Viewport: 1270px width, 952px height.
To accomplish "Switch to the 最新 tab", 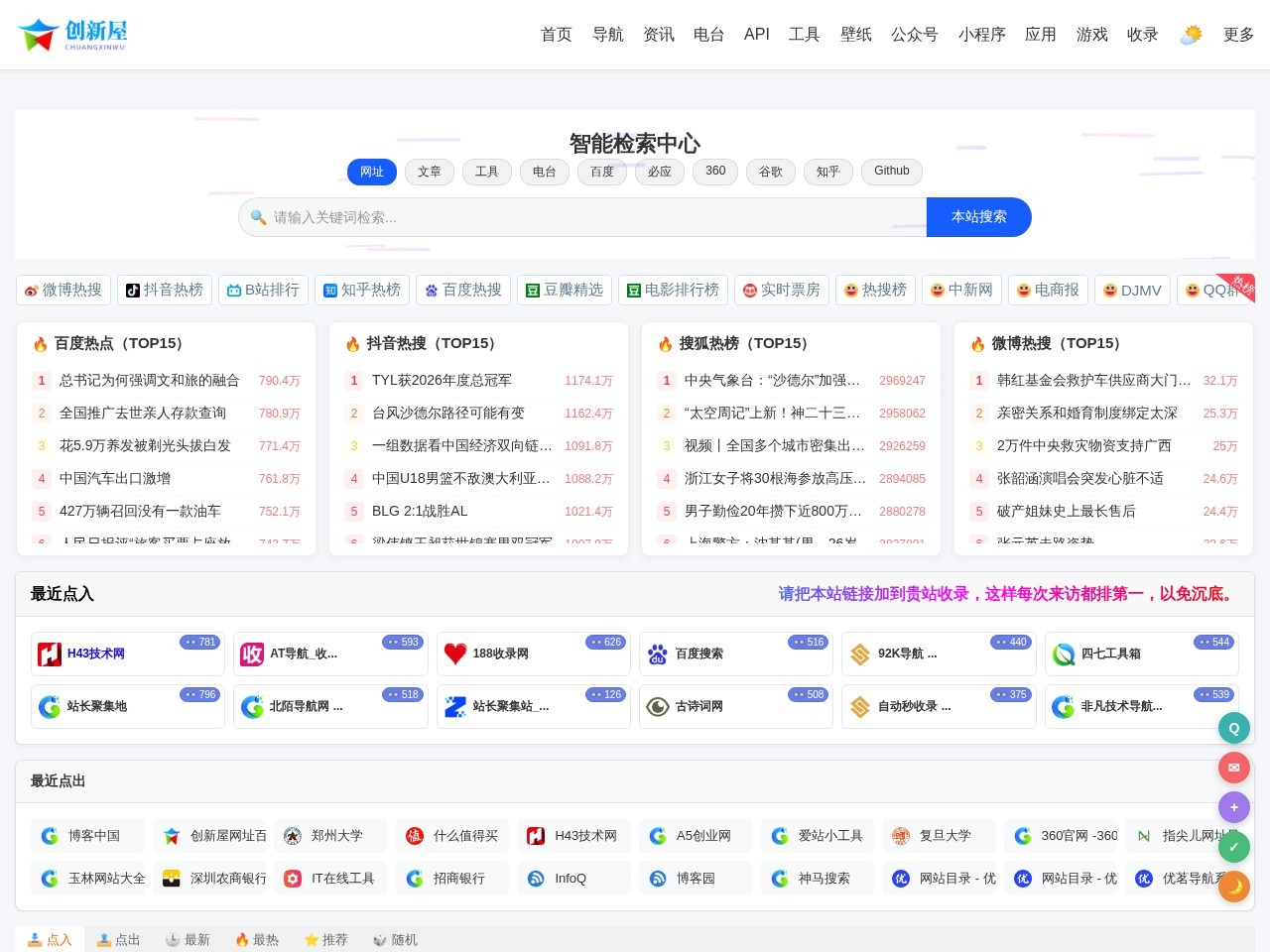I will pyautogui.click(x=188, y=940).
